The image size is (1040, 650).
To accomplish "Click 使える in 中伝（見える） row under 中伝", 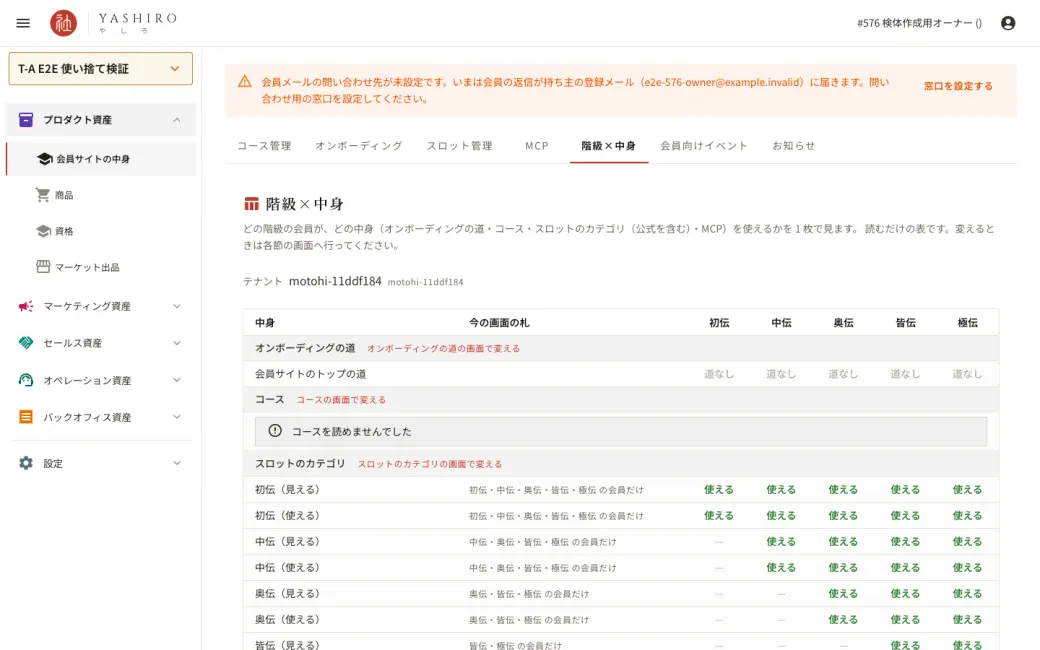I will (x=781, y=541).
